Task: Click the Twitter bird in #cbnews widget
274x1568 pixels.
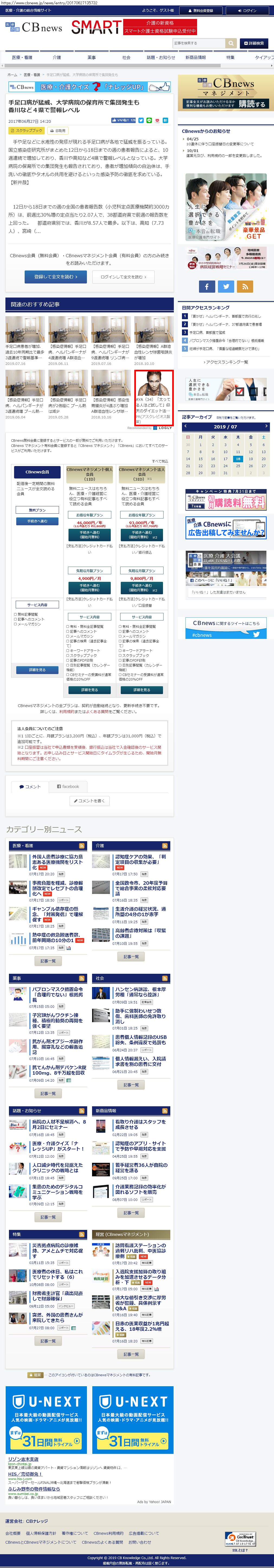Action: click(256, 634)
